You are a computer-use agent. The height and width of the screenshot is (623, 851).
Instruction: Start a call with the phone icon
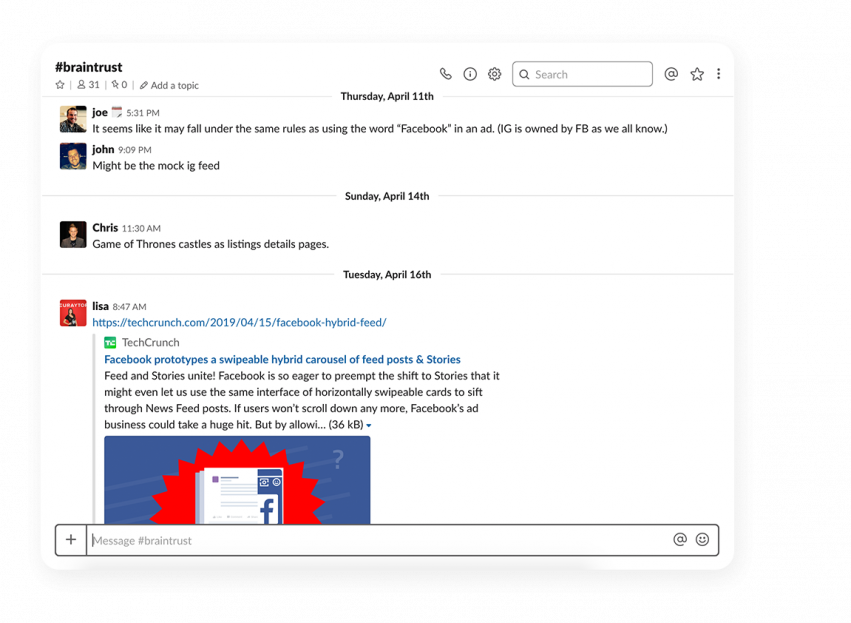446,74
